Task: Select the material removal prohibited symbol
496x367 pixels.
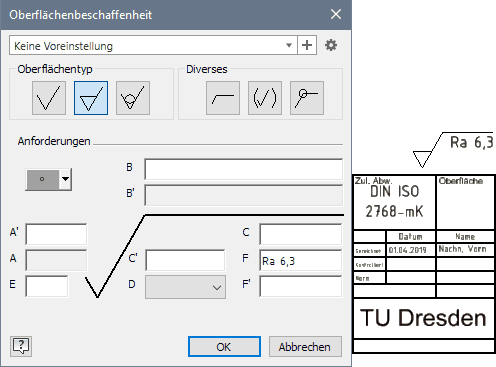Action: click(x=133, y=98)
